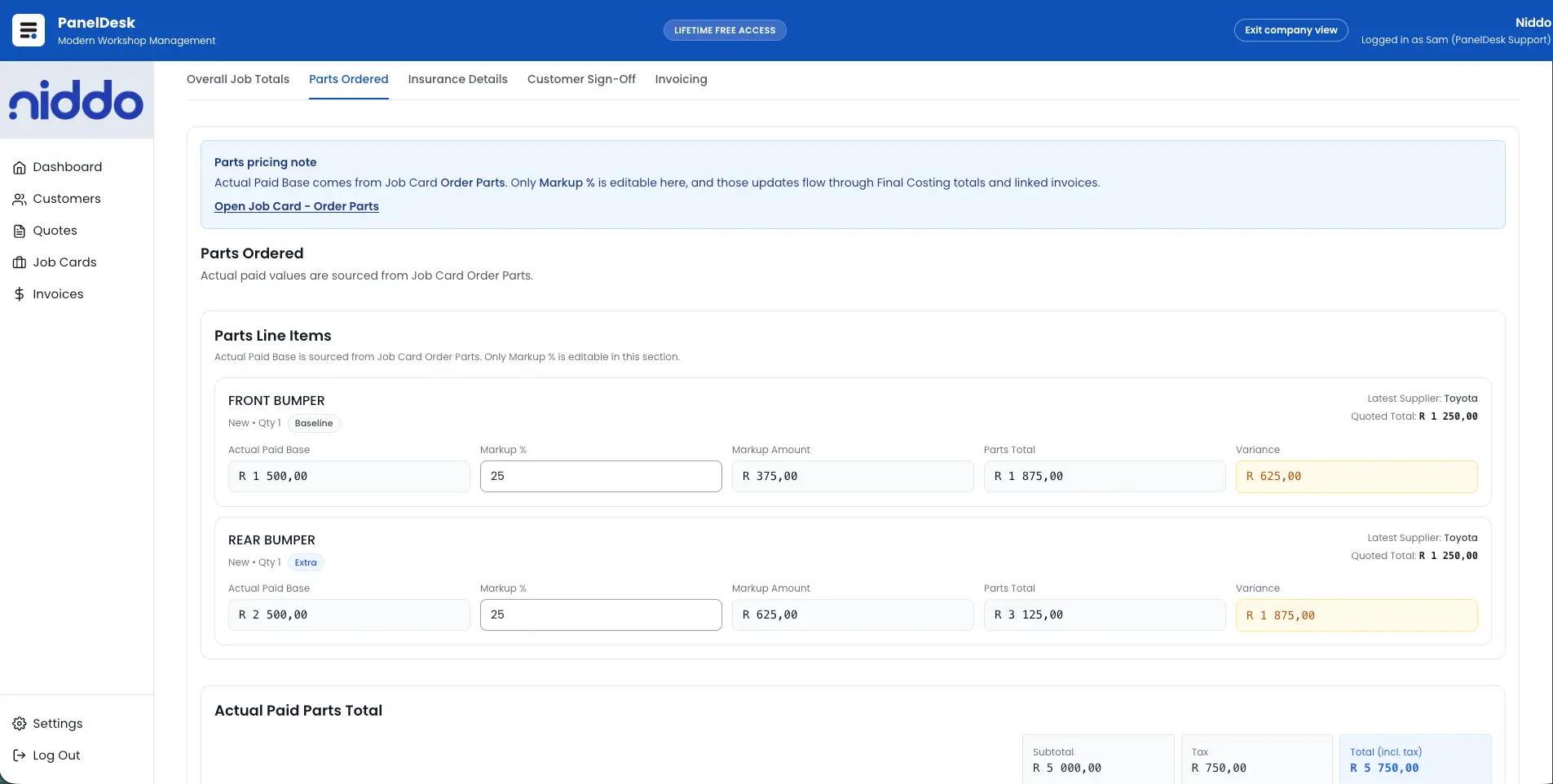Open the hamburger navigation menu

pyautogui.click(x=27, y=29)
